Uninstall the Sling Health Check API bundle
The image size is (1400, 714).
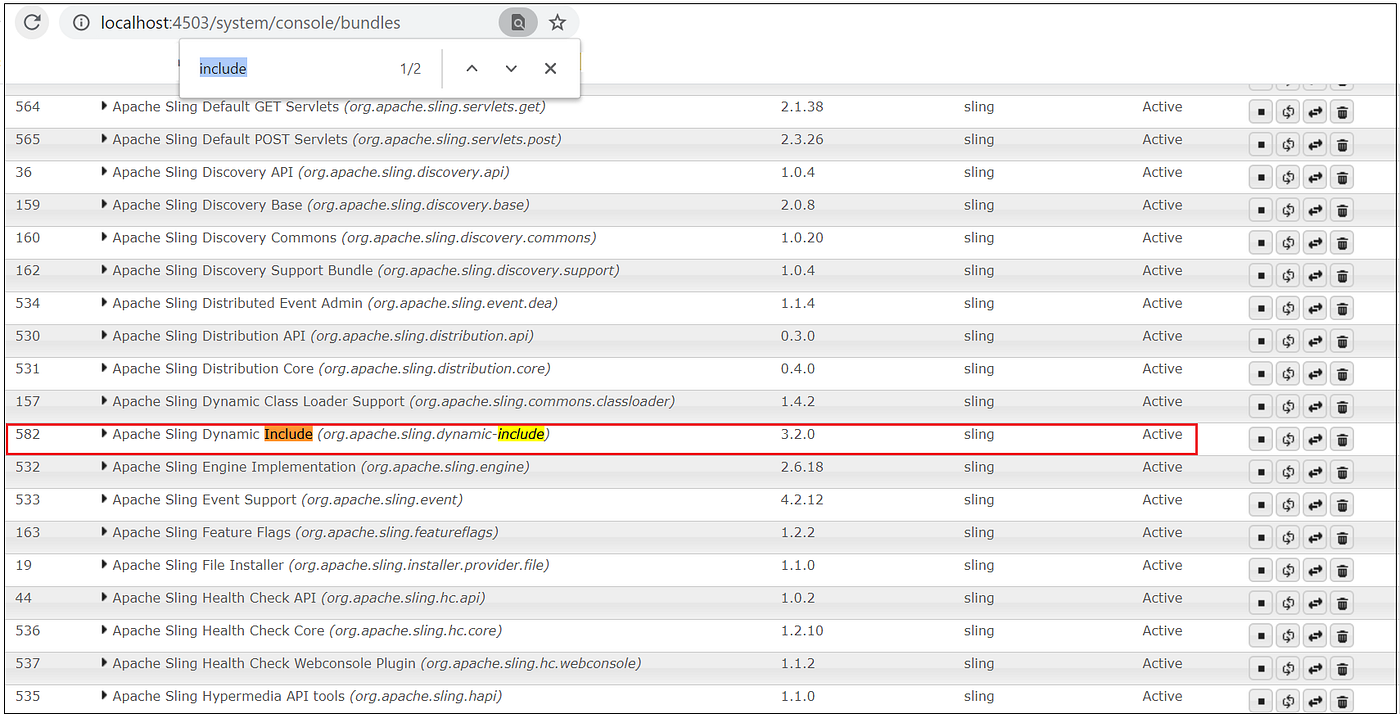click(1342, 602)
